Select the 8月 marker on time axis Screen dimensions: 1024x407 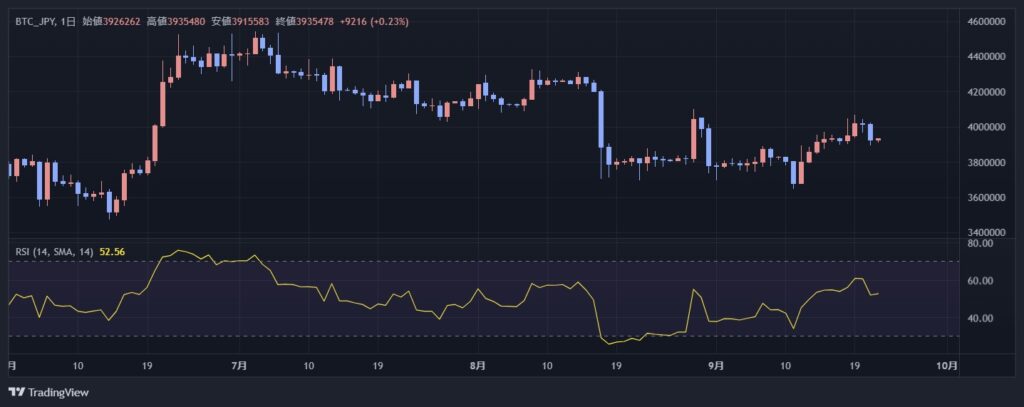click(x=477, y=366)
